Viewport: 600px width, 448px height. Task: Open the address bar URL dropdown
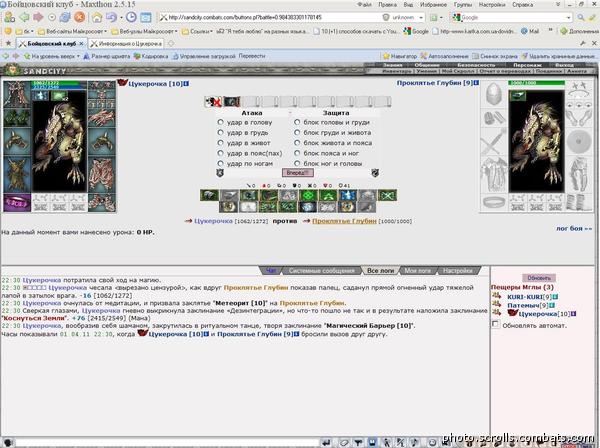pos(421,18)
